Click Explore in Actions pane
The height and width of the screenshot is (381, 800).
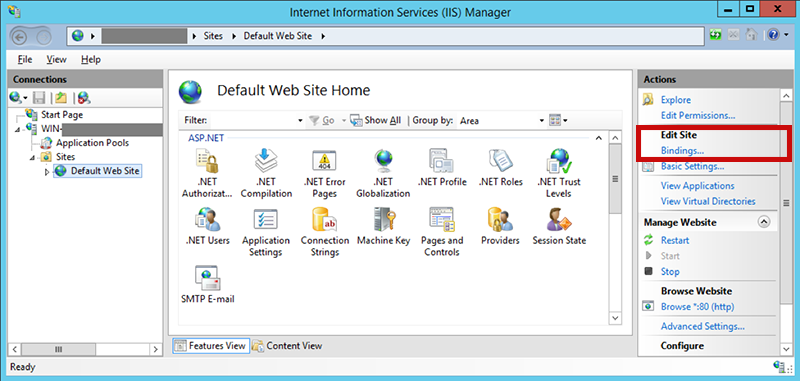[676, 100]
